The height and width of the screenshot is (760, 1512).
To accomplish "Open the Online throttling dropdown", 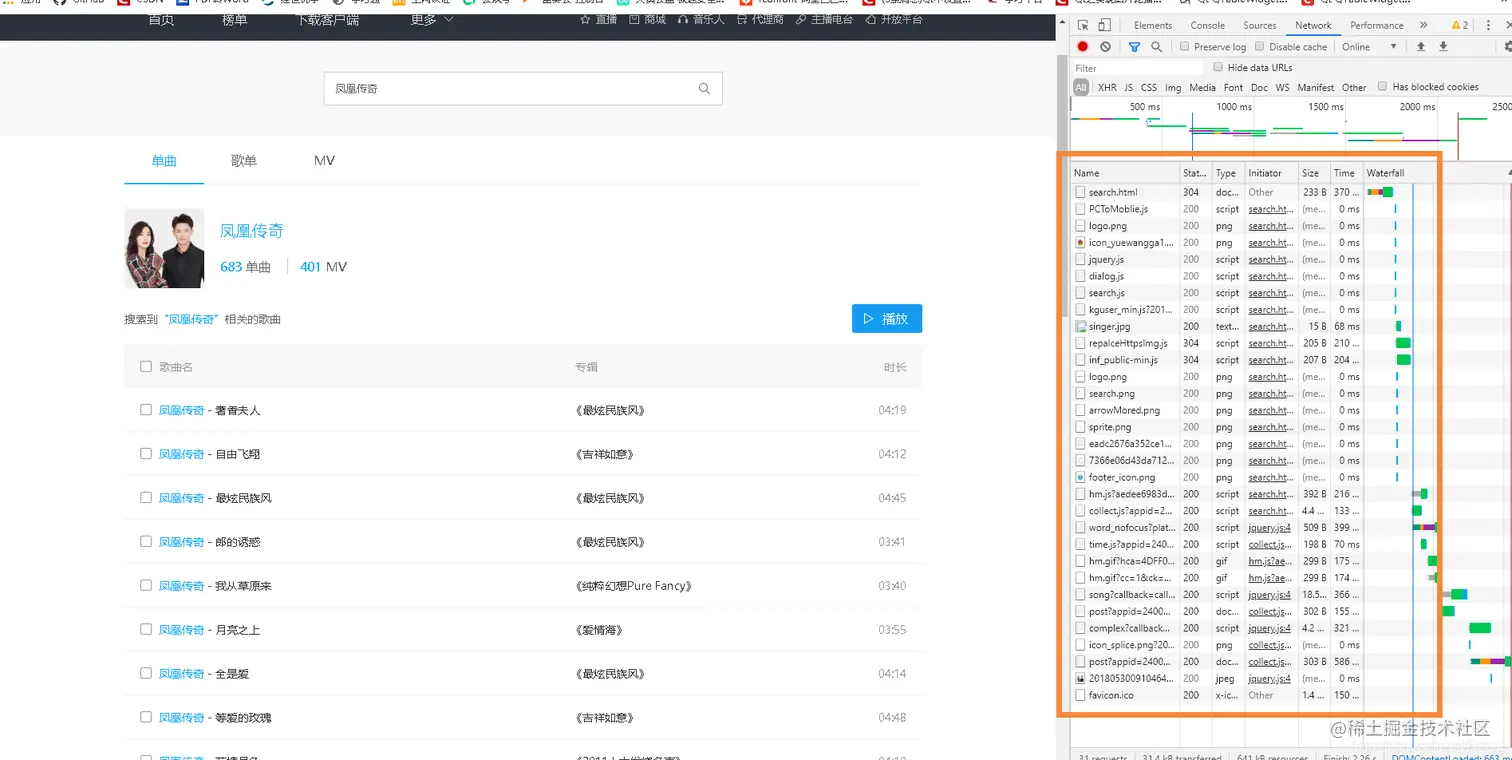I will click(x=1369, y=47).
